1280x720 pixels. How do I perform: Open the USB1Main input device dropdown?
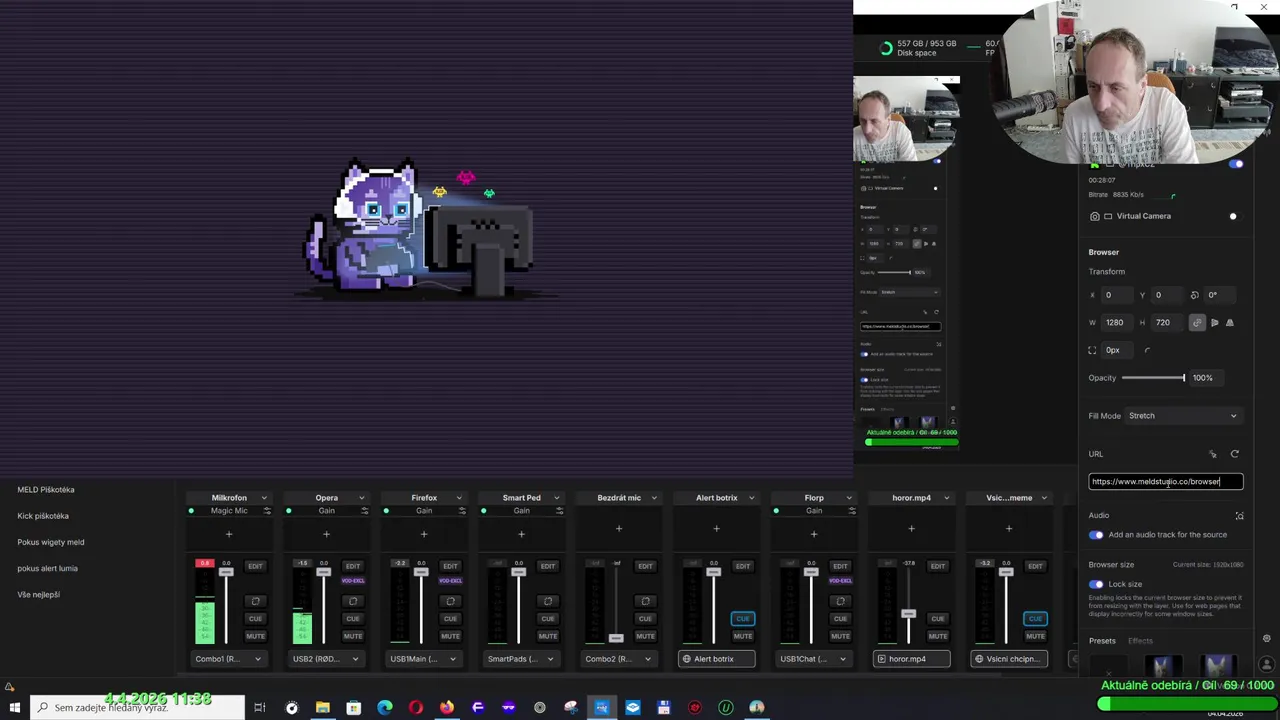point(424,659)
